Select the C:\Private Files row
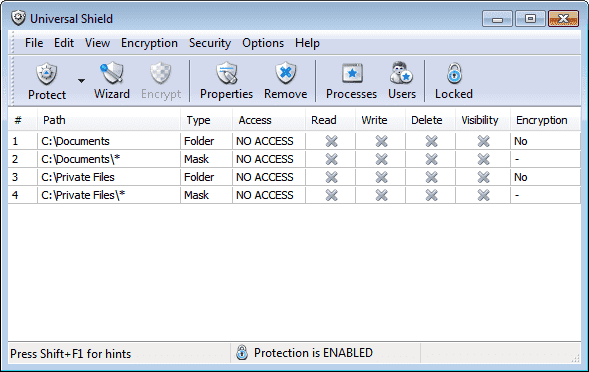This screenshot has width=589, height=372. (294, 177)
